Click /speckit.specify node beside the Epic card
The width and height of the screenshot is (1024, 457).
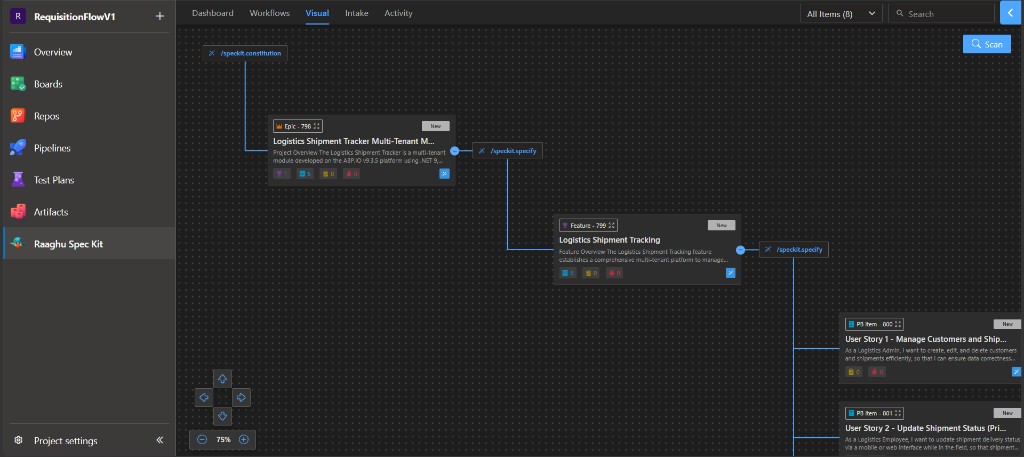click(x=507, y=150)
